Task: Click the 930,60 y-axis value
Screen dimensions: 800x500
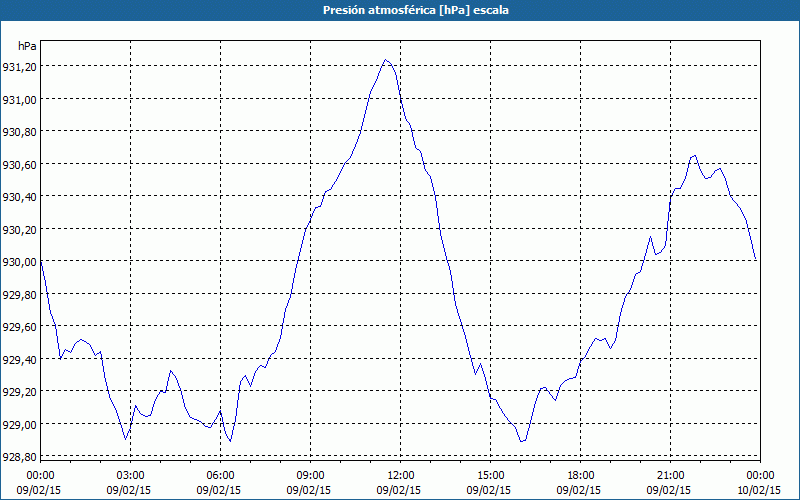Action: (x=19, y=164)
